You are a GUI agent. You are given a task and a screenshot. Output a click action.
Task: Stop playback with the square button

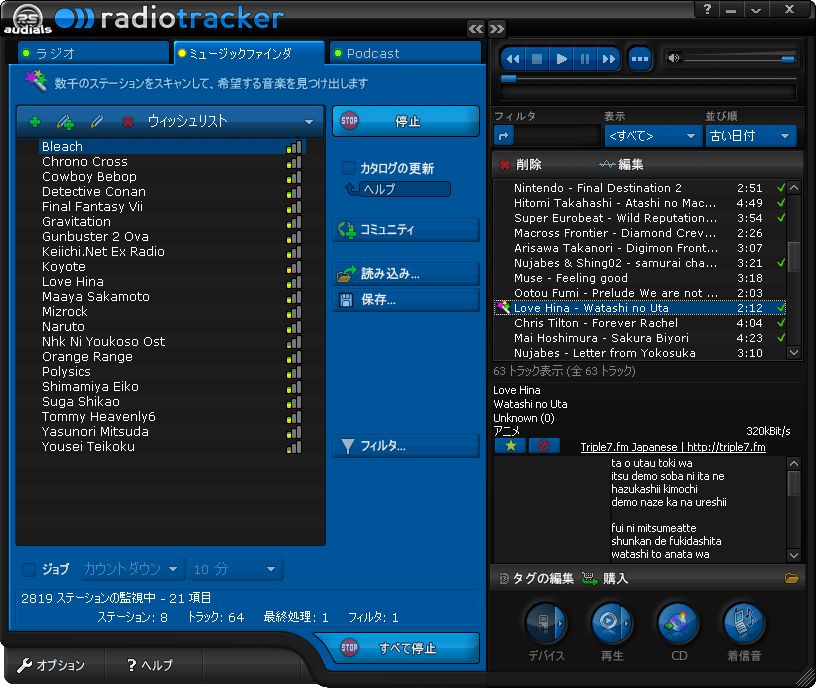click(537, 59)
